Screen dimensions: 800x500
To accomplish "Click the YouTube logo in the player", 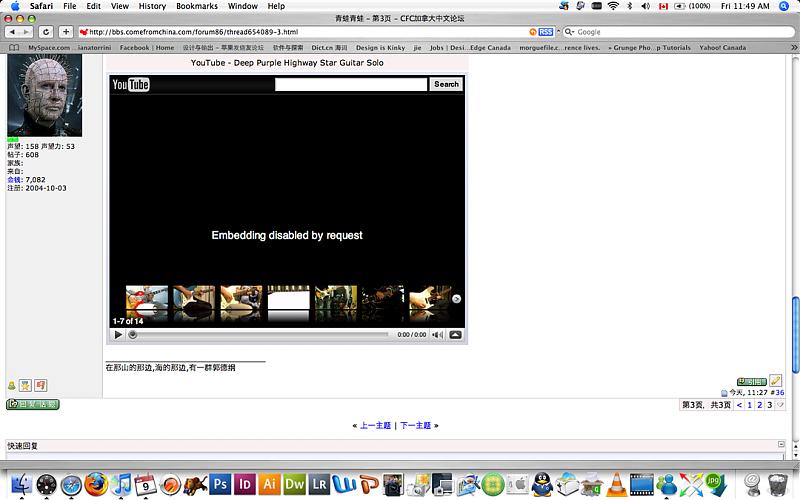I will point(131,84).
